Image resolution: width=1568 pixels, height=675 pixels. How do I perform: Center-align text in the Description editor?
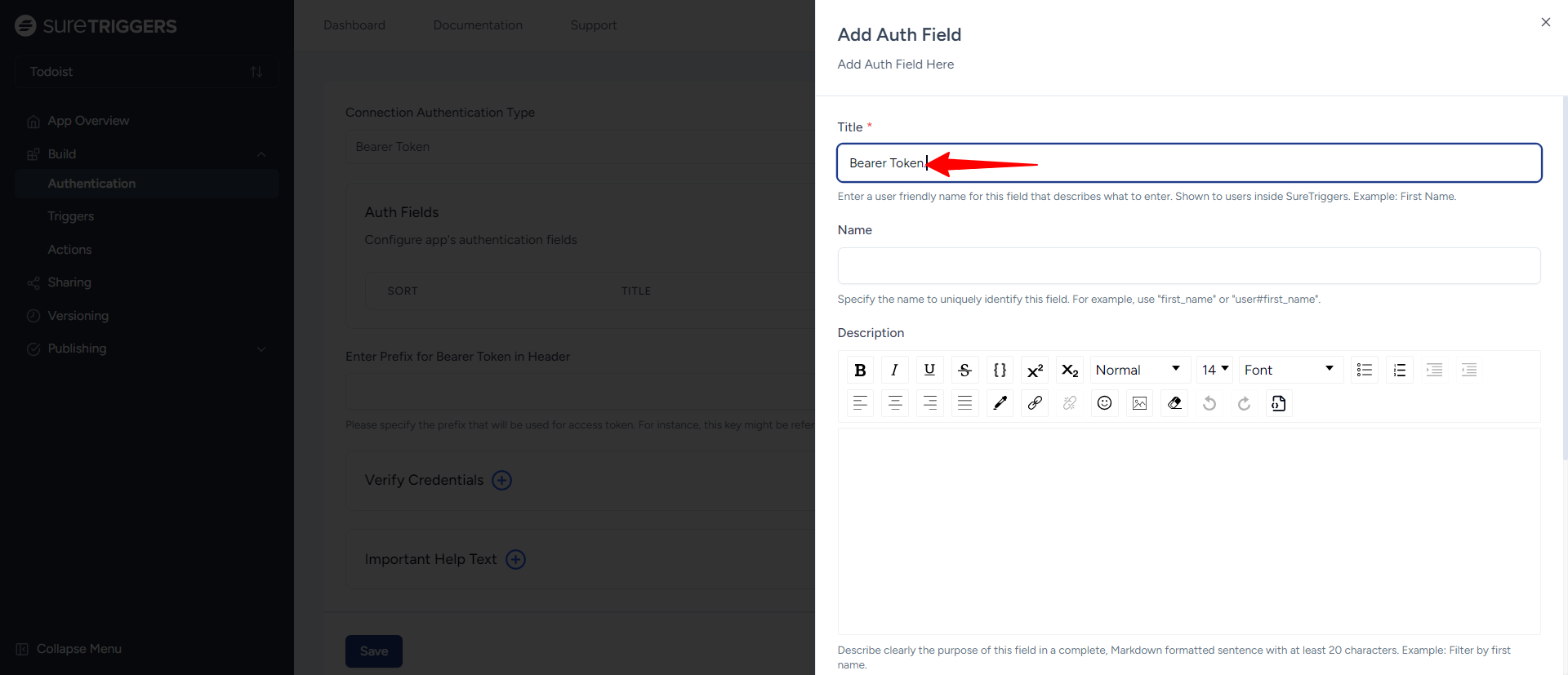point(895,403)
